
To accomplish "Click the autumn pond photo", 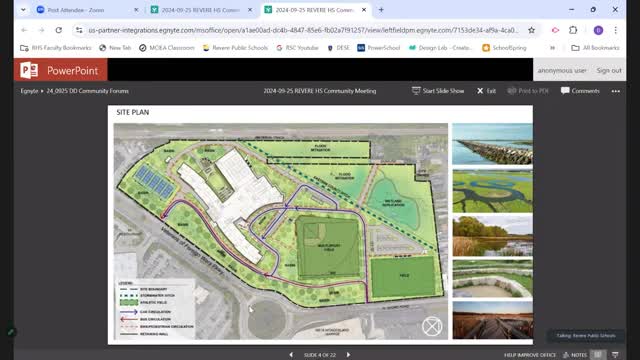I will coord(492,236).
